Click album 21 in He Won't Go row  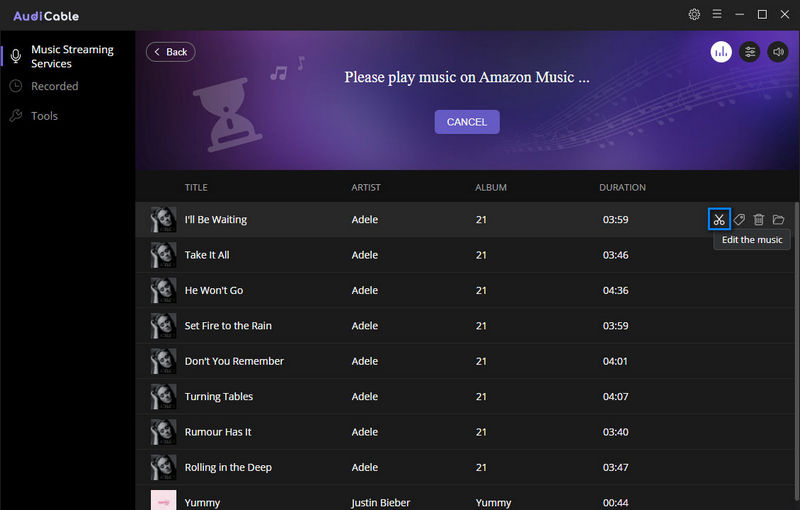[481, 290]
